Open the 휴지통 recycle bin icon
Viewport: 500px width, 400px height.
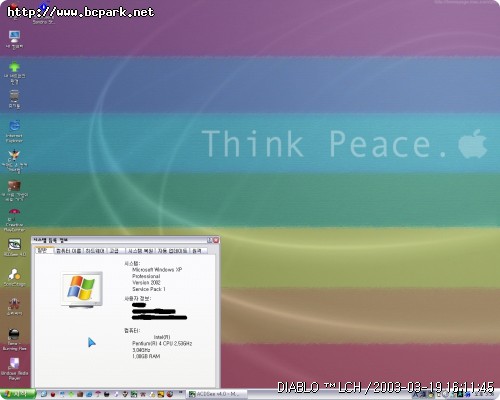coord(14,99)
